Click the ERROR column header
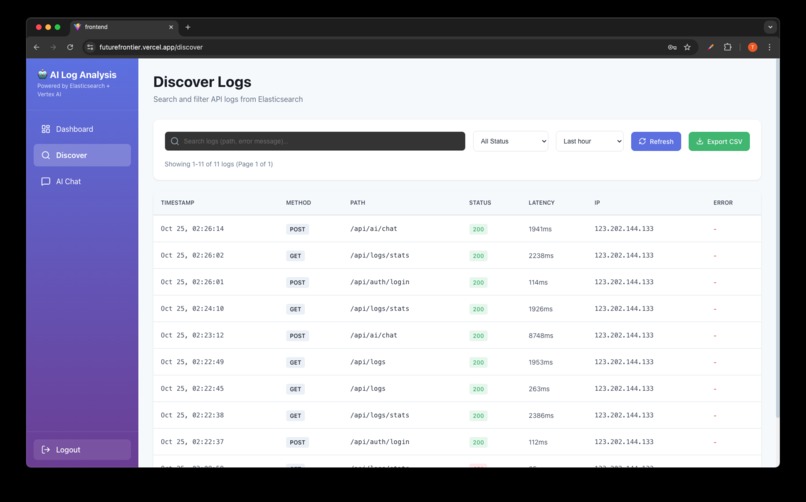Image resolution: width=806 pixels, height=502 pixels. point(723,203)
